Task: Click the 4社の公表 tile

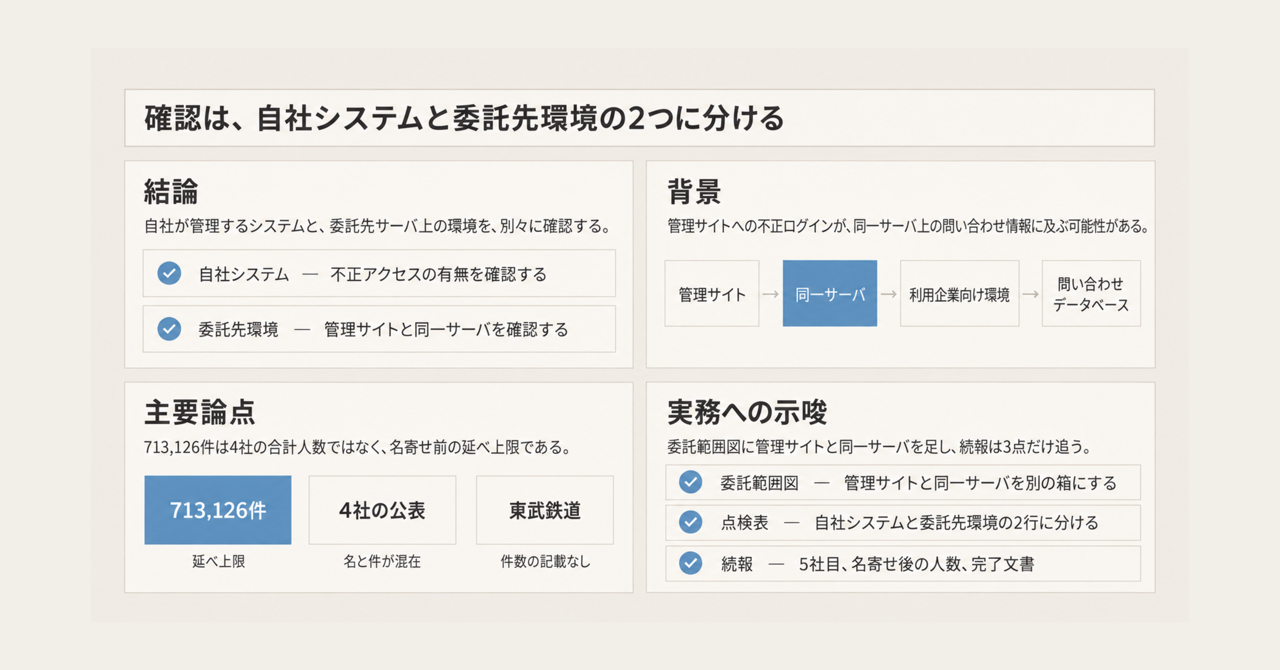Action: (x=382, y=510)
